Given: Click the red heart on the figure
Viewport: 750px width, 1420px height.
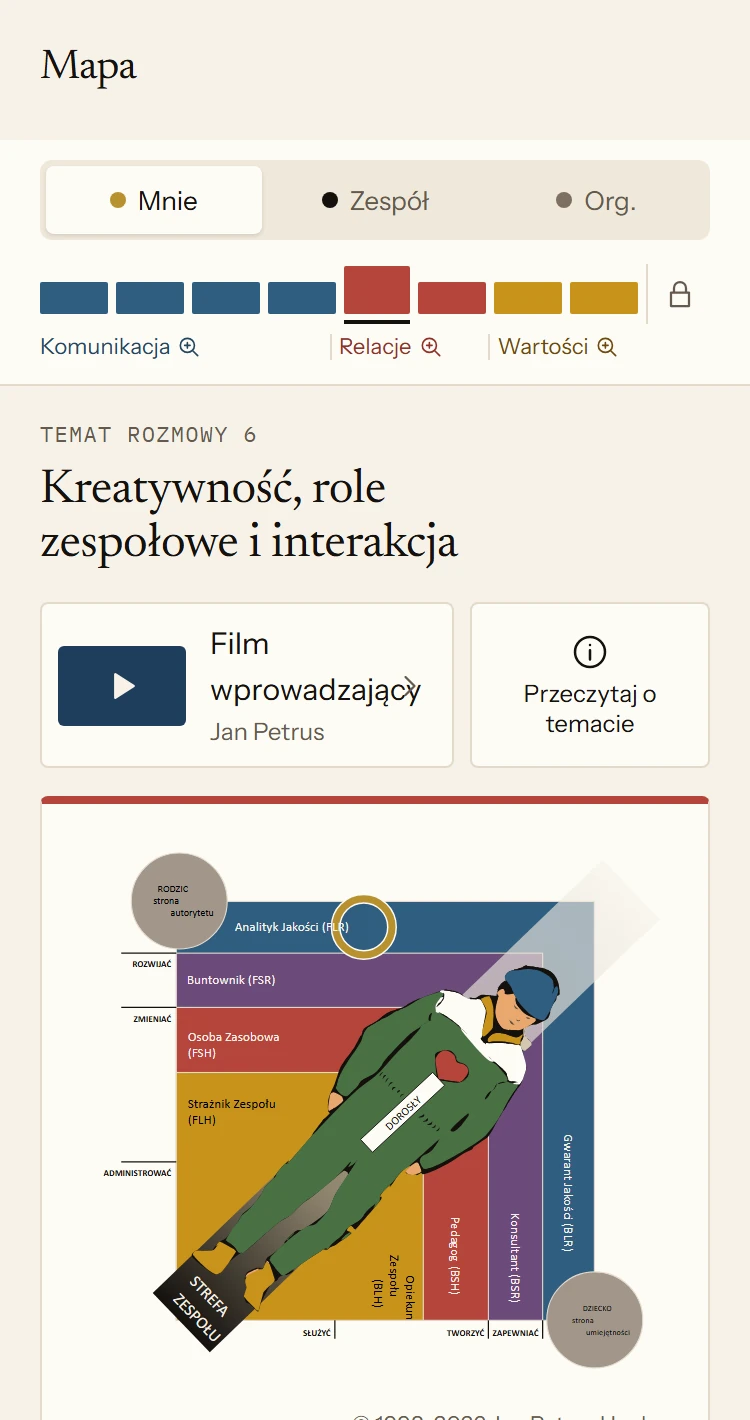Looking at the screenshot, I should (x=453, y=1066).
